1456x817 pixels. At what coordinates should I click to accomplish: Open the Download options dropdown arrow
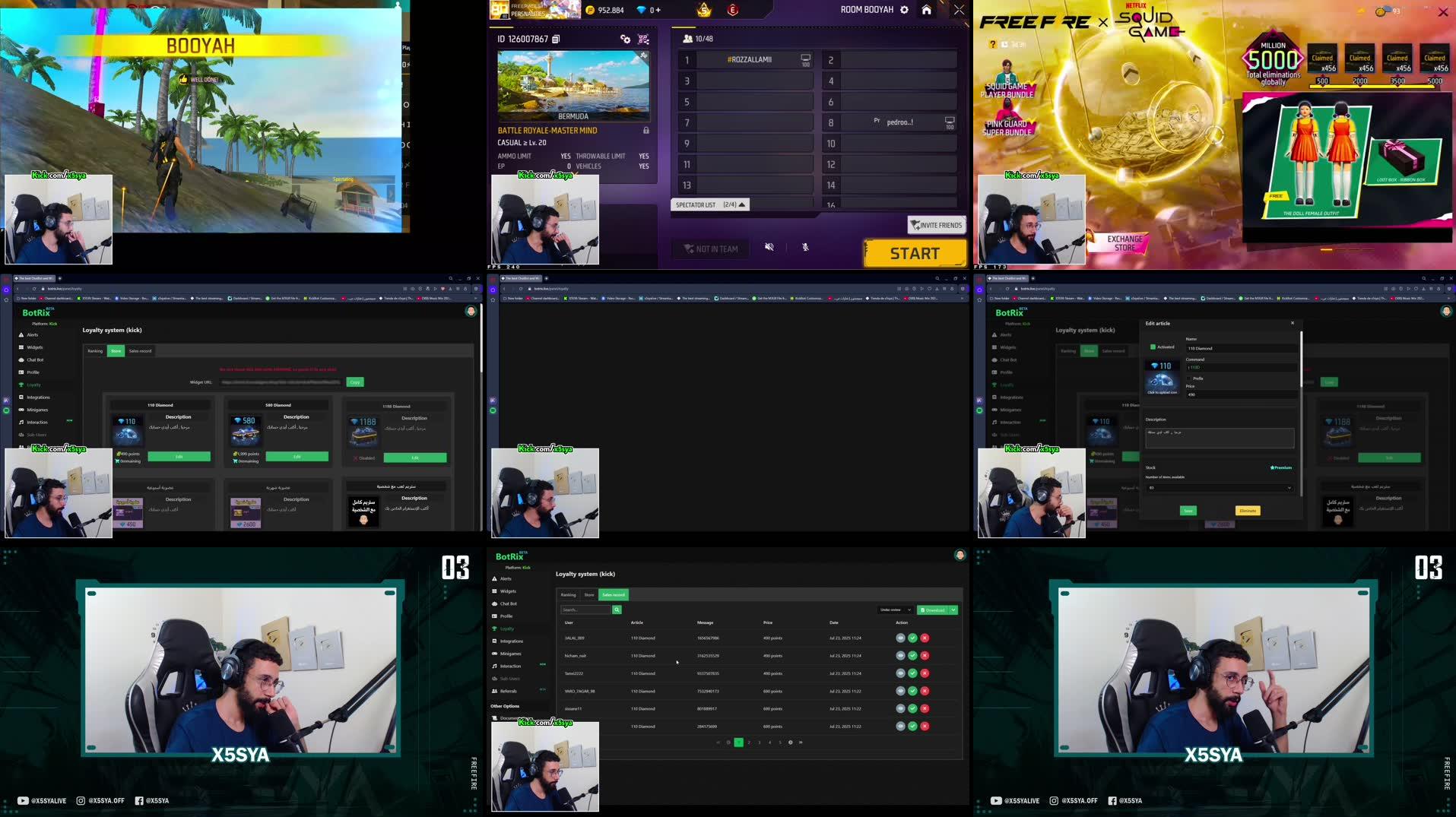tap(953, 610)
